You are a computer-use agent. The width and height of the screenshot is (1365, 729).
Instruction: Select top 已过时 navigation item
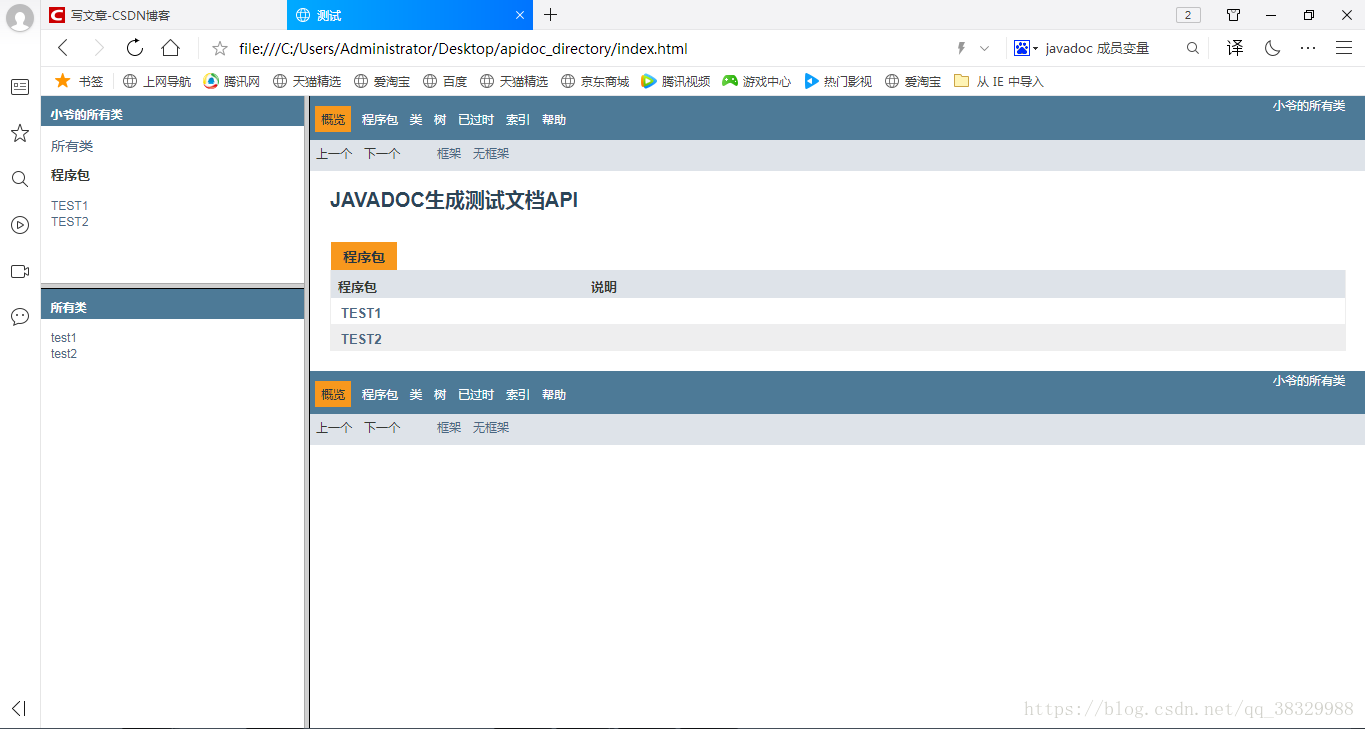click(x=476, y=120)
